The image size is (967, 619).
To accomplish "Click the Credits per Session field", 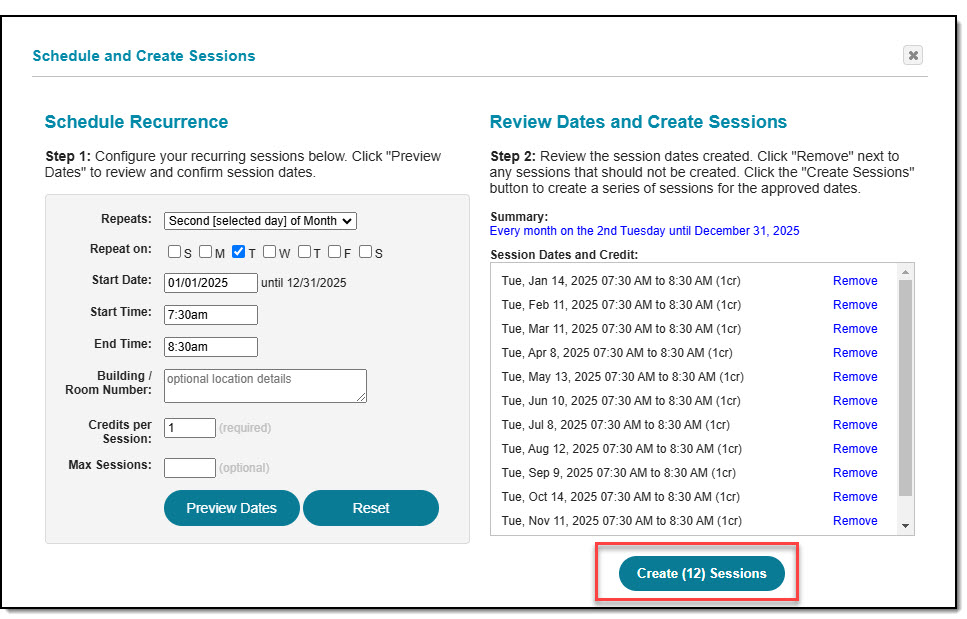I will [190, 428].
